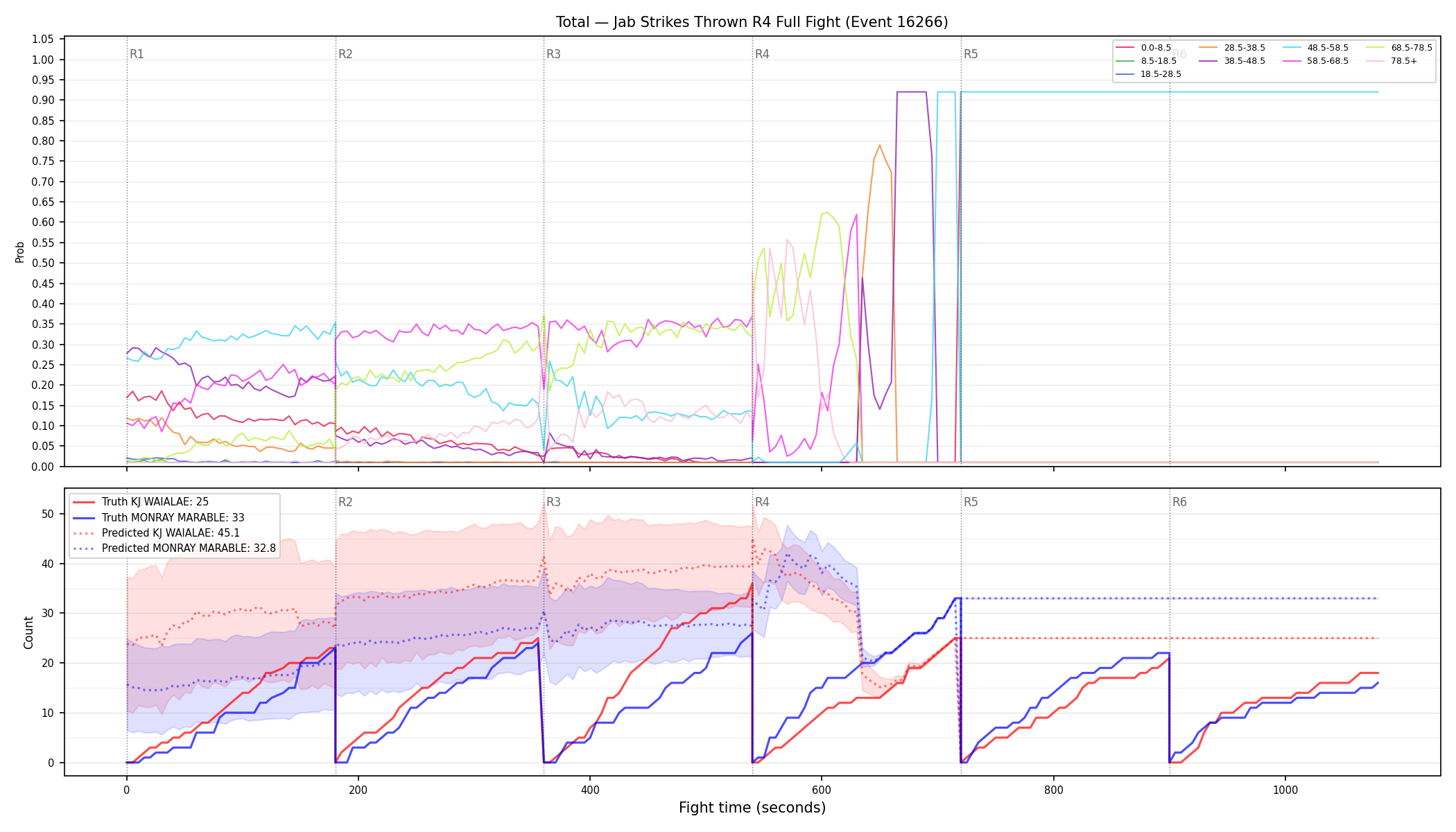Click the 0.50 tick on the Prob axis
Screen dimensions: 1456x832
(43, 263)
